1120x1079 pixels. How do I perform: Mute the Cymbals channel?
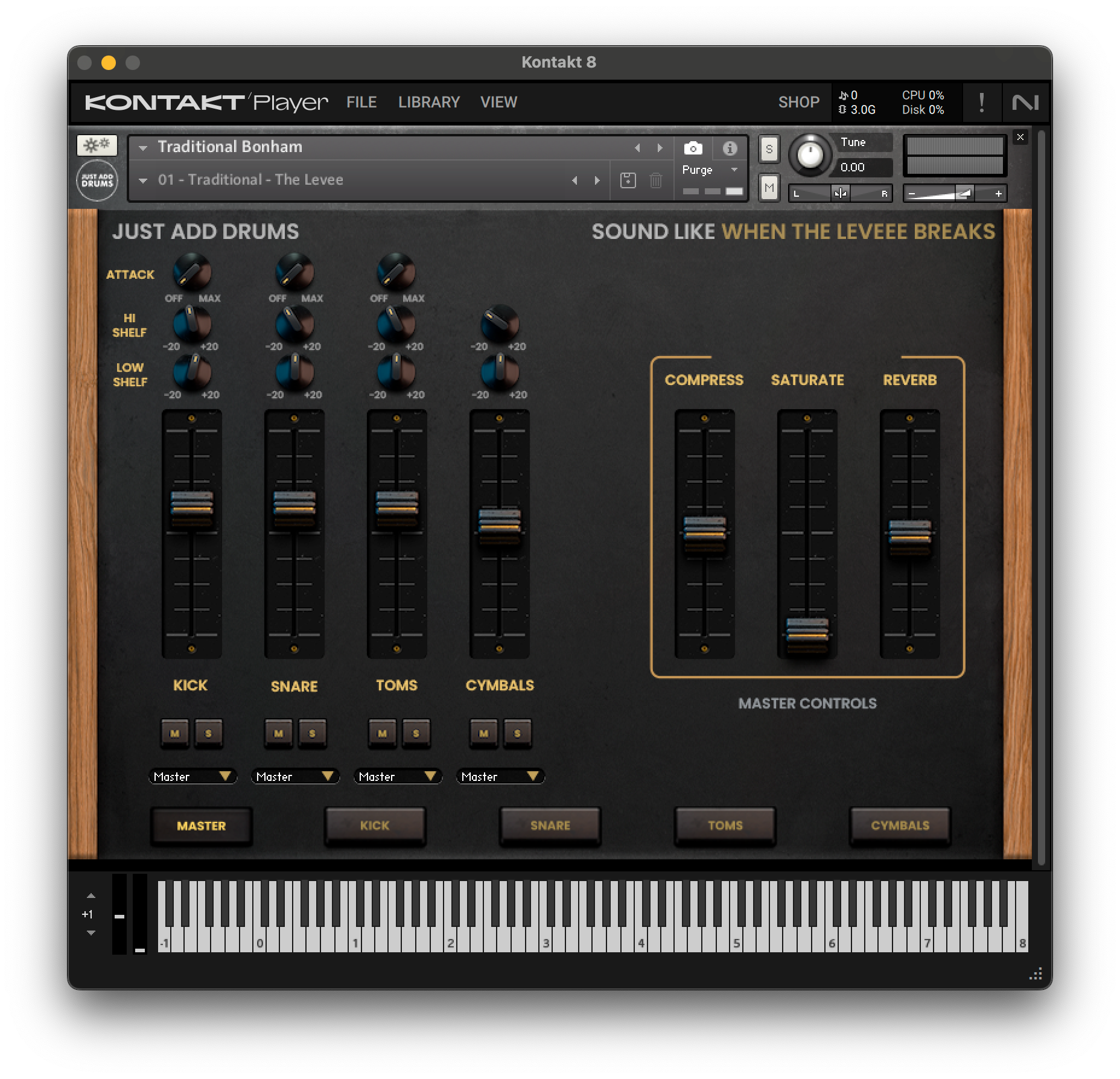point(483,733)
